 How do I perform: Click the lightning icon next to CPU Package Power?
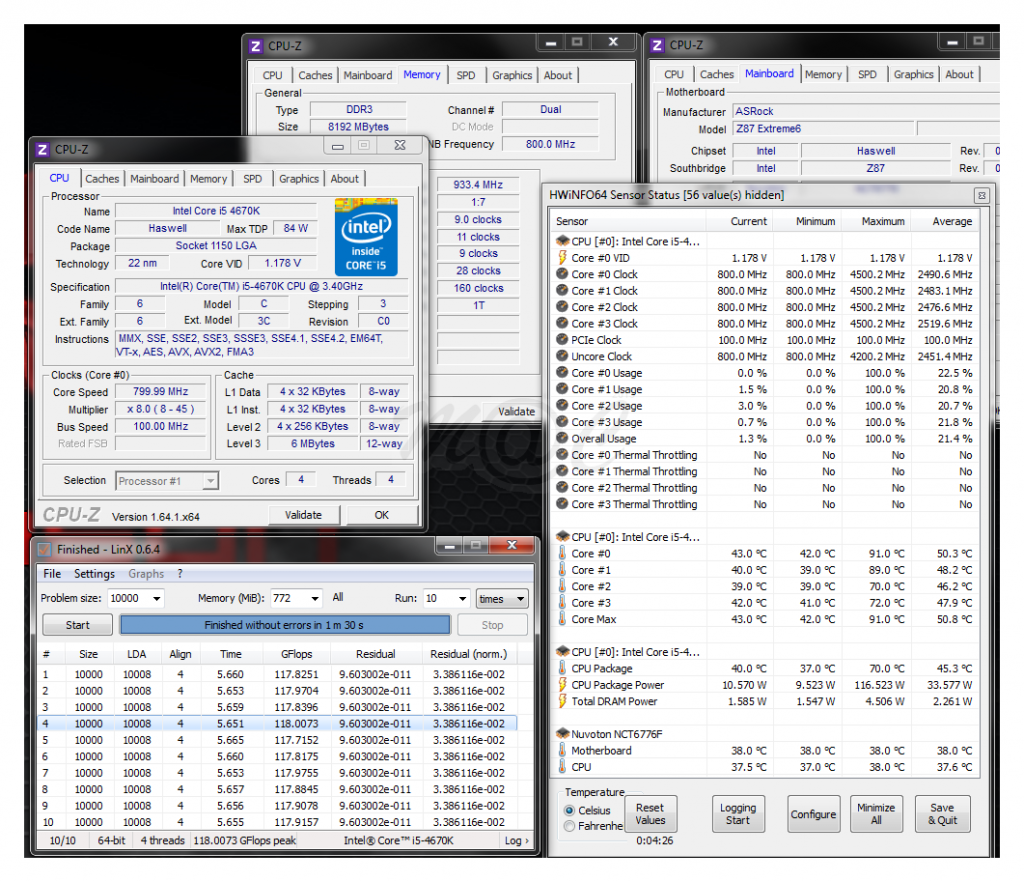point(562,685)
